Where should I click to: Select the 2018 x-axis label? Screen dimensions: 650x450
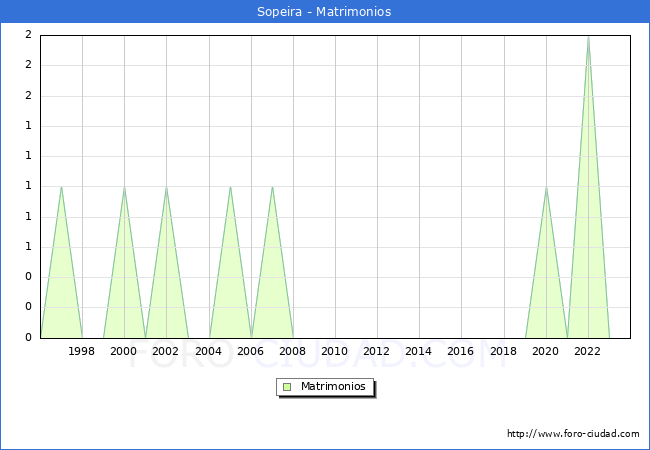503,351
